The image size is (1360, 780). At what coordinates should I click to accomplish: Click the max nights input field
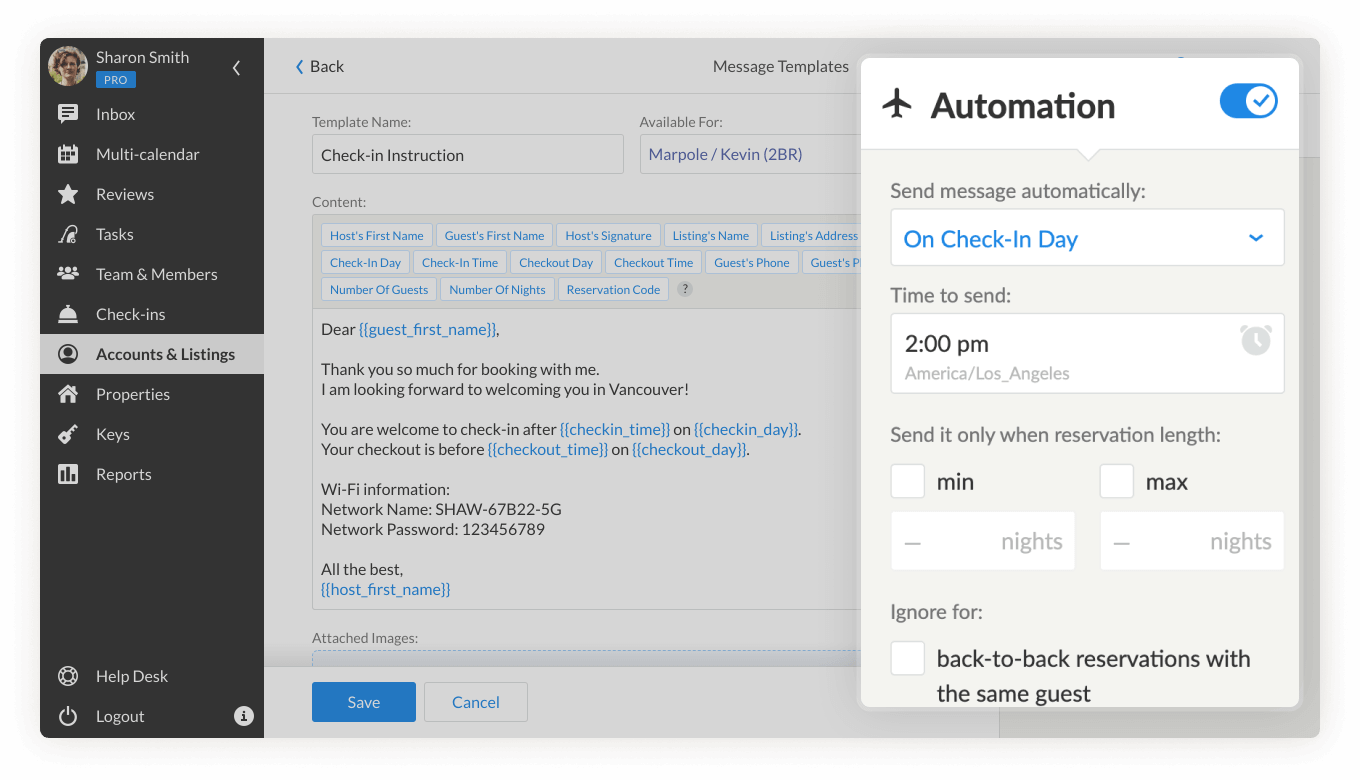[x=1192, y=541]
